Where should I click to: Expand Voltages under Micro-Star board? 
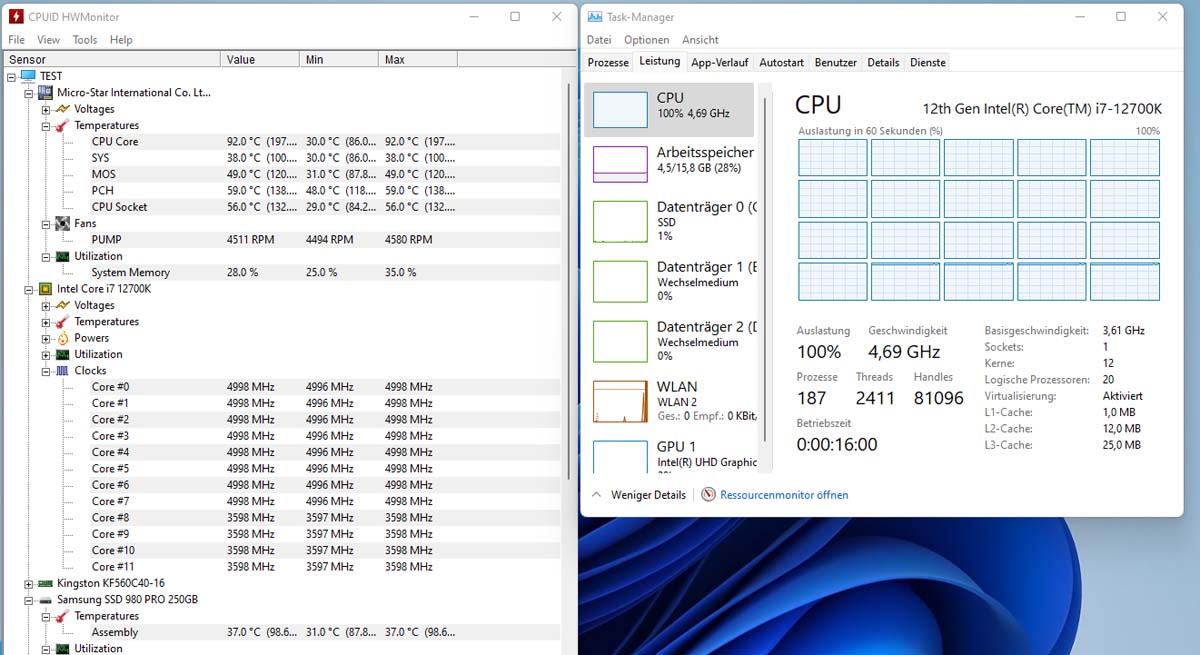46,110
